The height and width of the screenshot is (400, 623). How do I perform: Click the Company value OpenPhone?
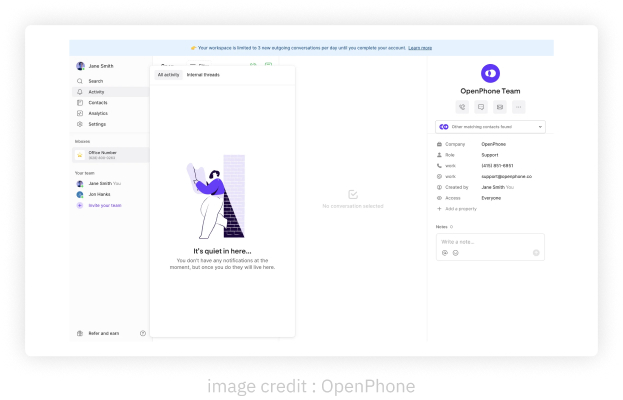click(x=493, y=144)
